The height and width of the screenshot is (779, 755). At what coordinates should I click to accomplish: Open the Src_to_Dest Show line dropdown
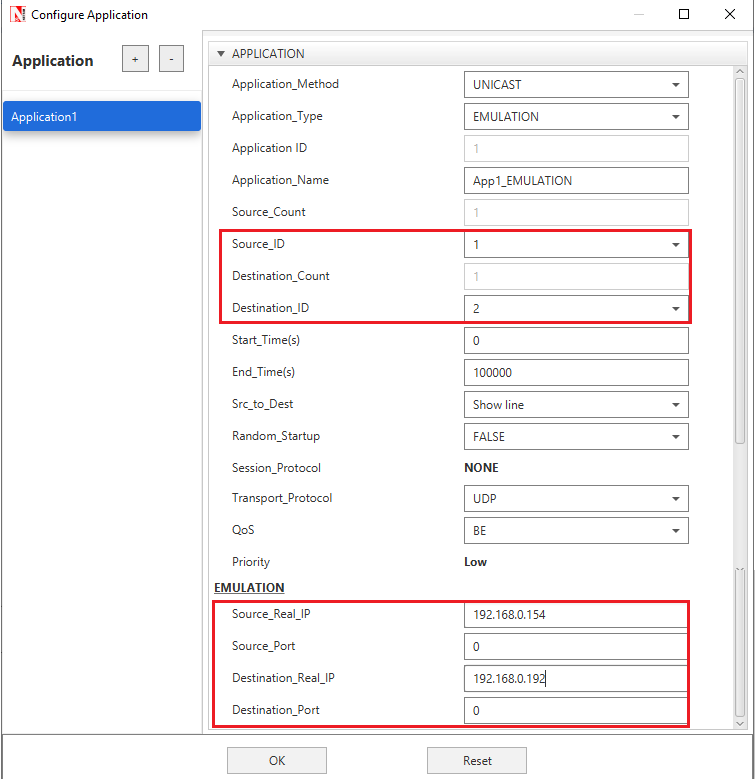576,405
